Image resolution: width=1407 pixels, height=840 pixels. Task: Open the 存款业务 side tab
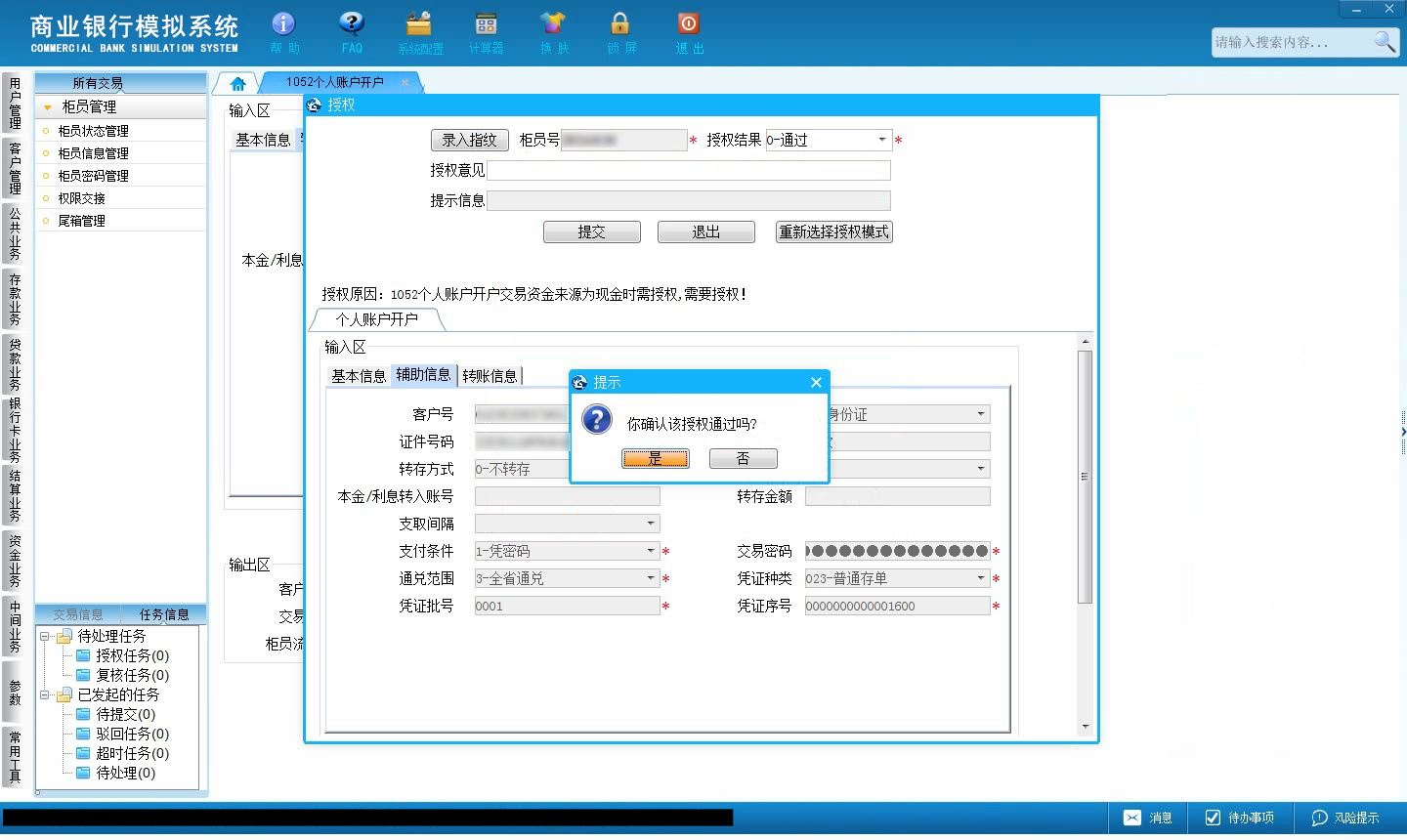(15, 299)
